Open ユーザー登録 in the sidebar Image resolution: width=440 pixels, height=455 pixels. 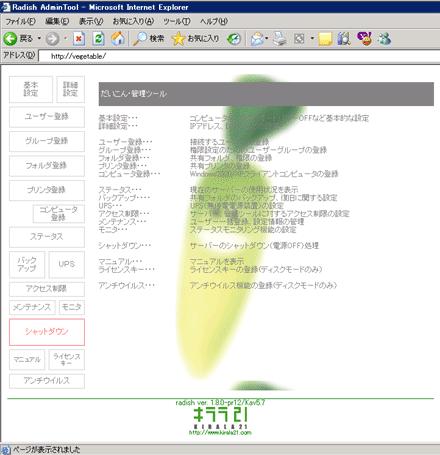[47, 117]
